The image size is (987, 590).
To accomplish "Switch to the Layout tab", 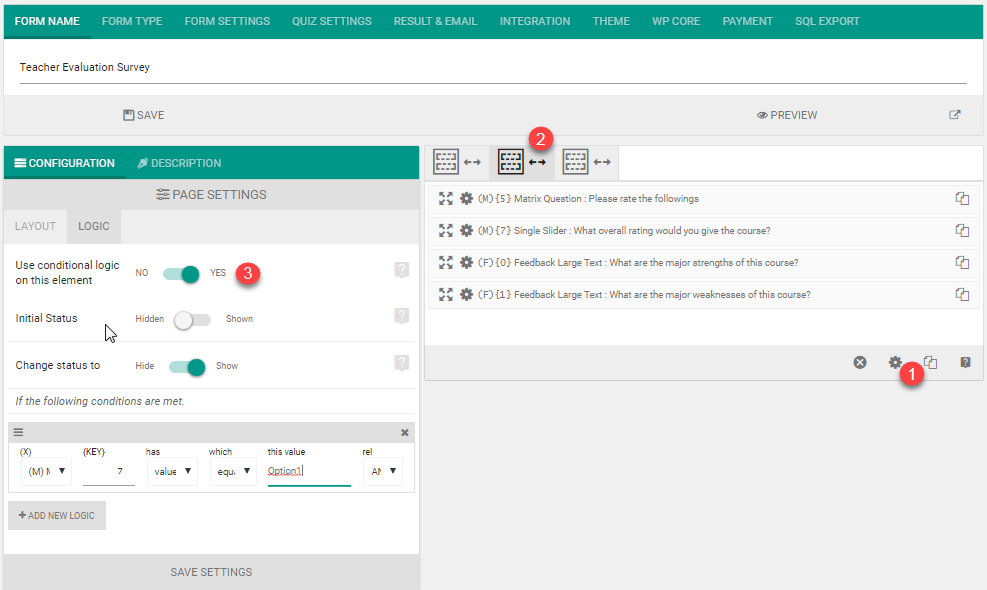I will click(x=35, y=227).
